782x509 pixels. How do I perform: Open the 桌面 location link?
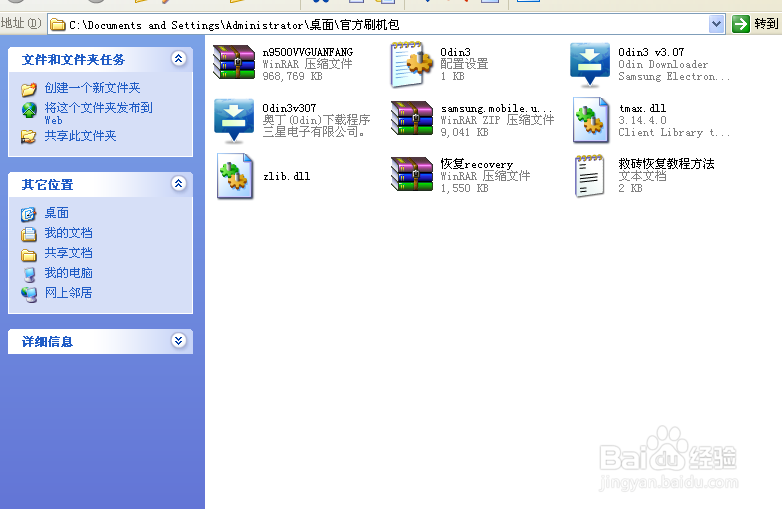(56, 213)
